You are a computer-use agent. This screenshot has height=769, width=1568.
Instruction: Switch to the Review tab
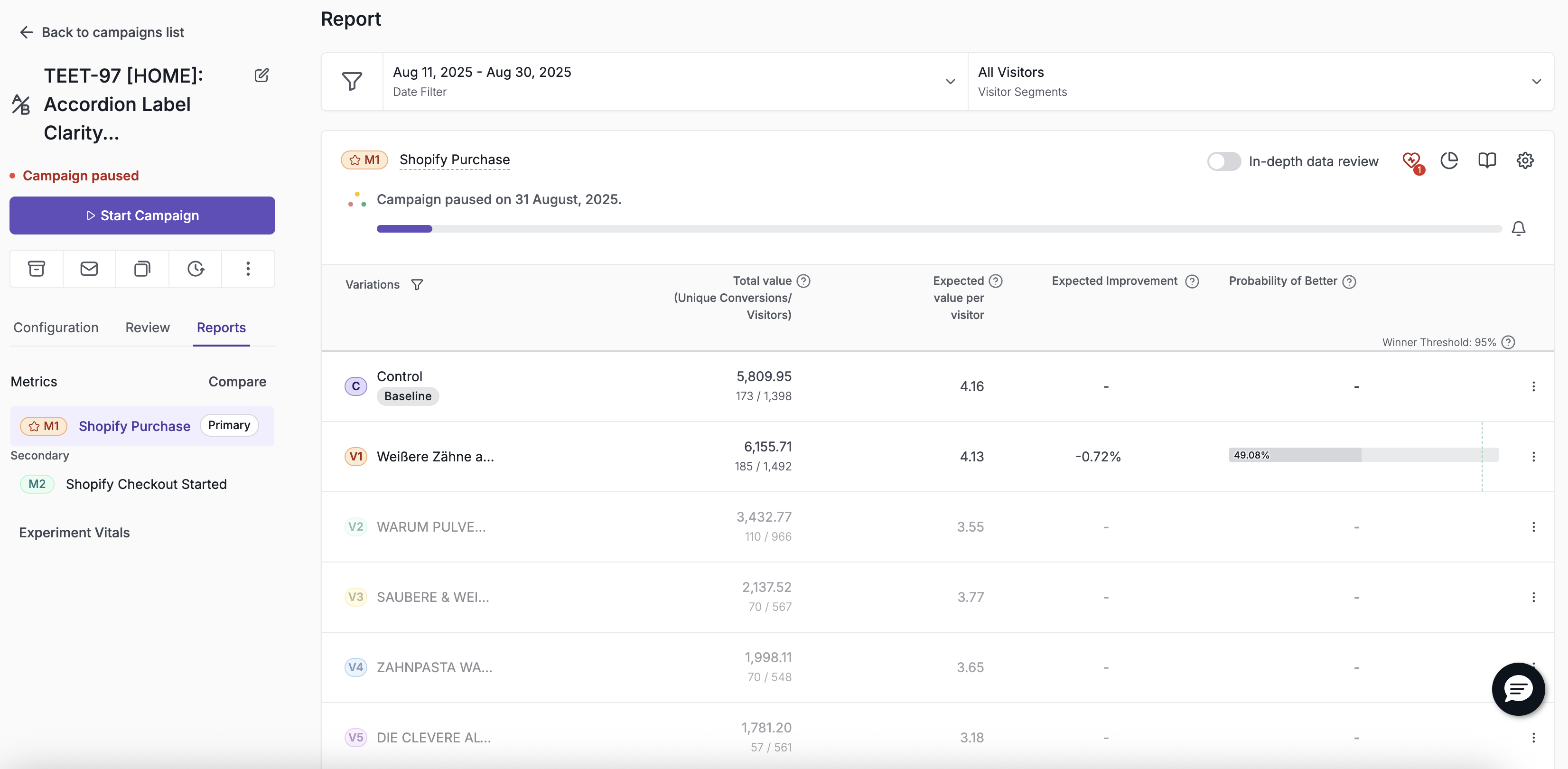tap(147, 328)
